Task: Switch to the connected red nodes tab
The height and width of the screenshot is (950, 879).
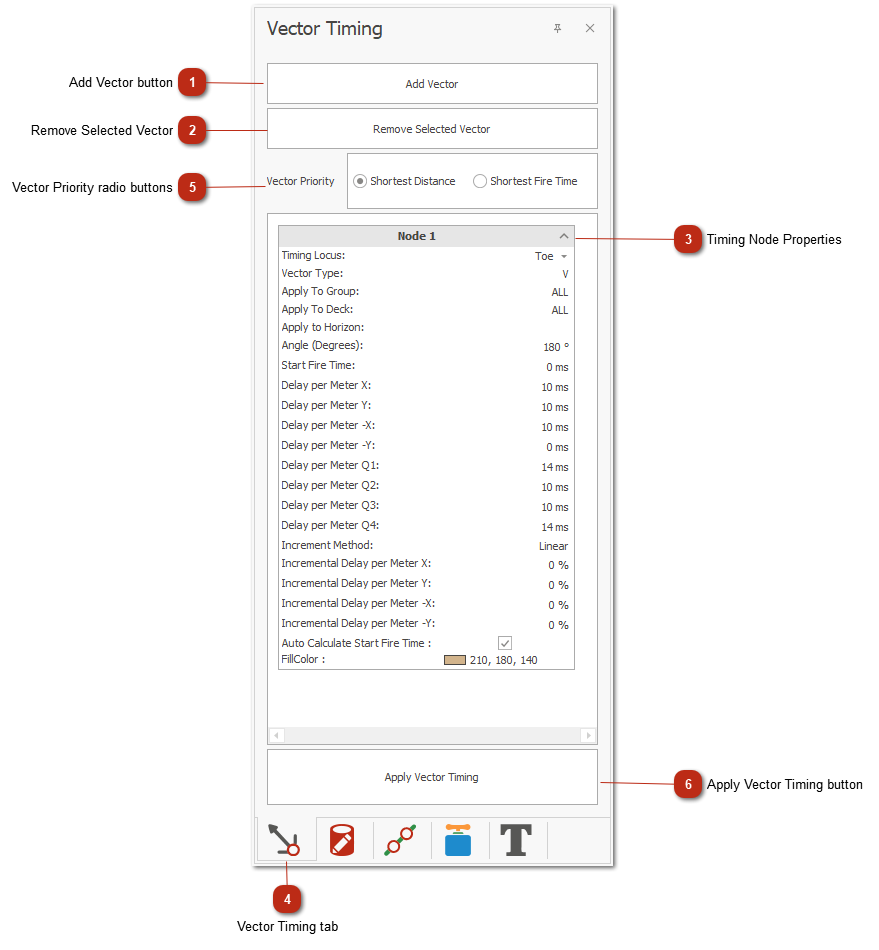Action: point(401,840)
